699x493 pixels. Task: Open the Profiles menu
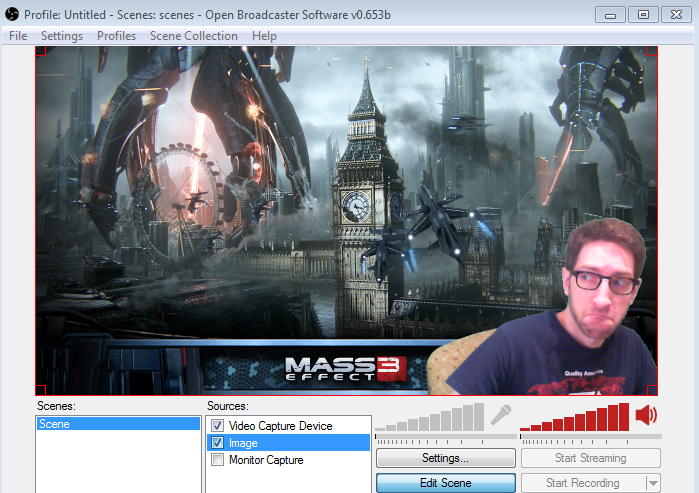click(x=116, y=36)
